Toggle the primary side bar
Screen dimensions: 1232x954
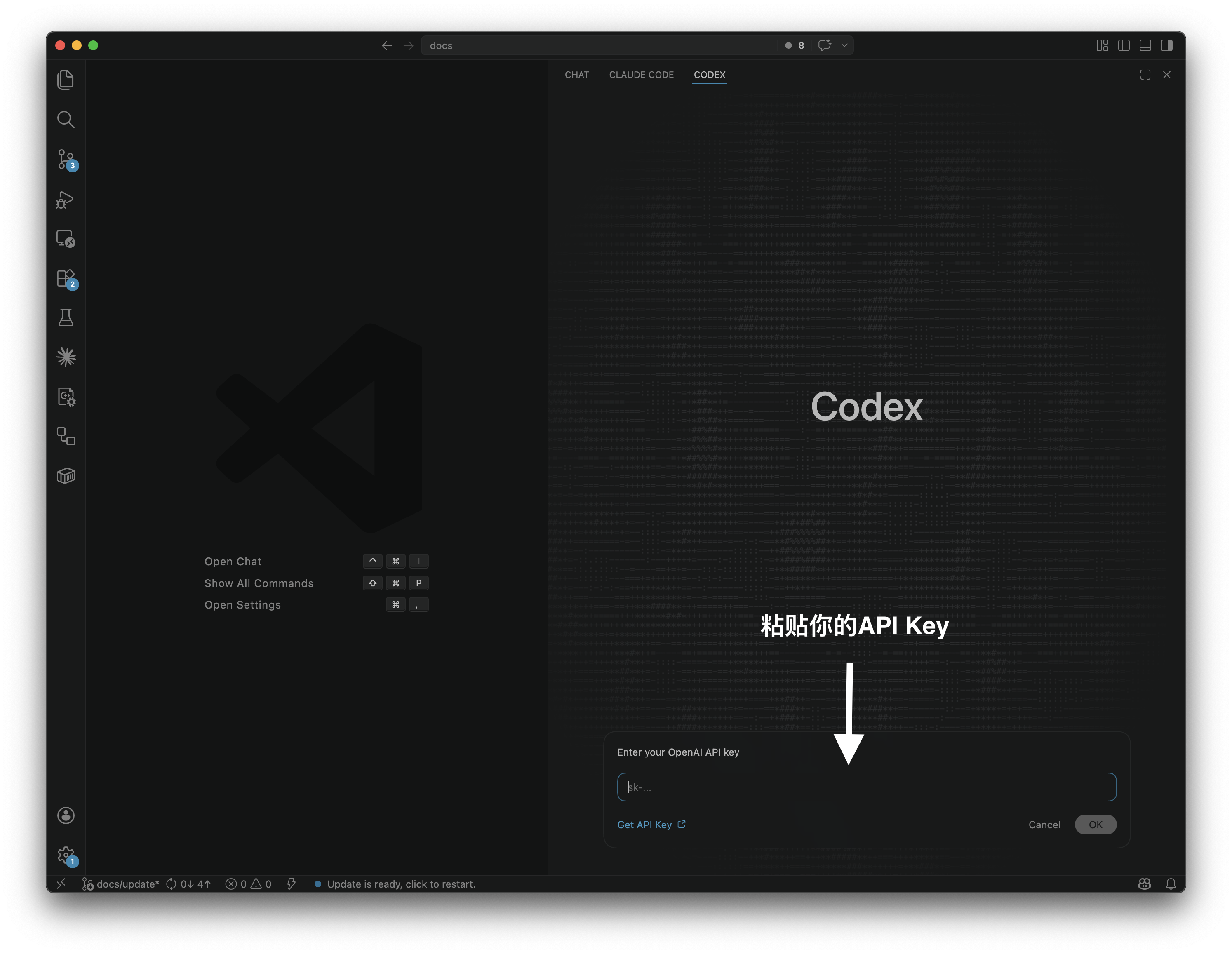[x=1124, y=45]
